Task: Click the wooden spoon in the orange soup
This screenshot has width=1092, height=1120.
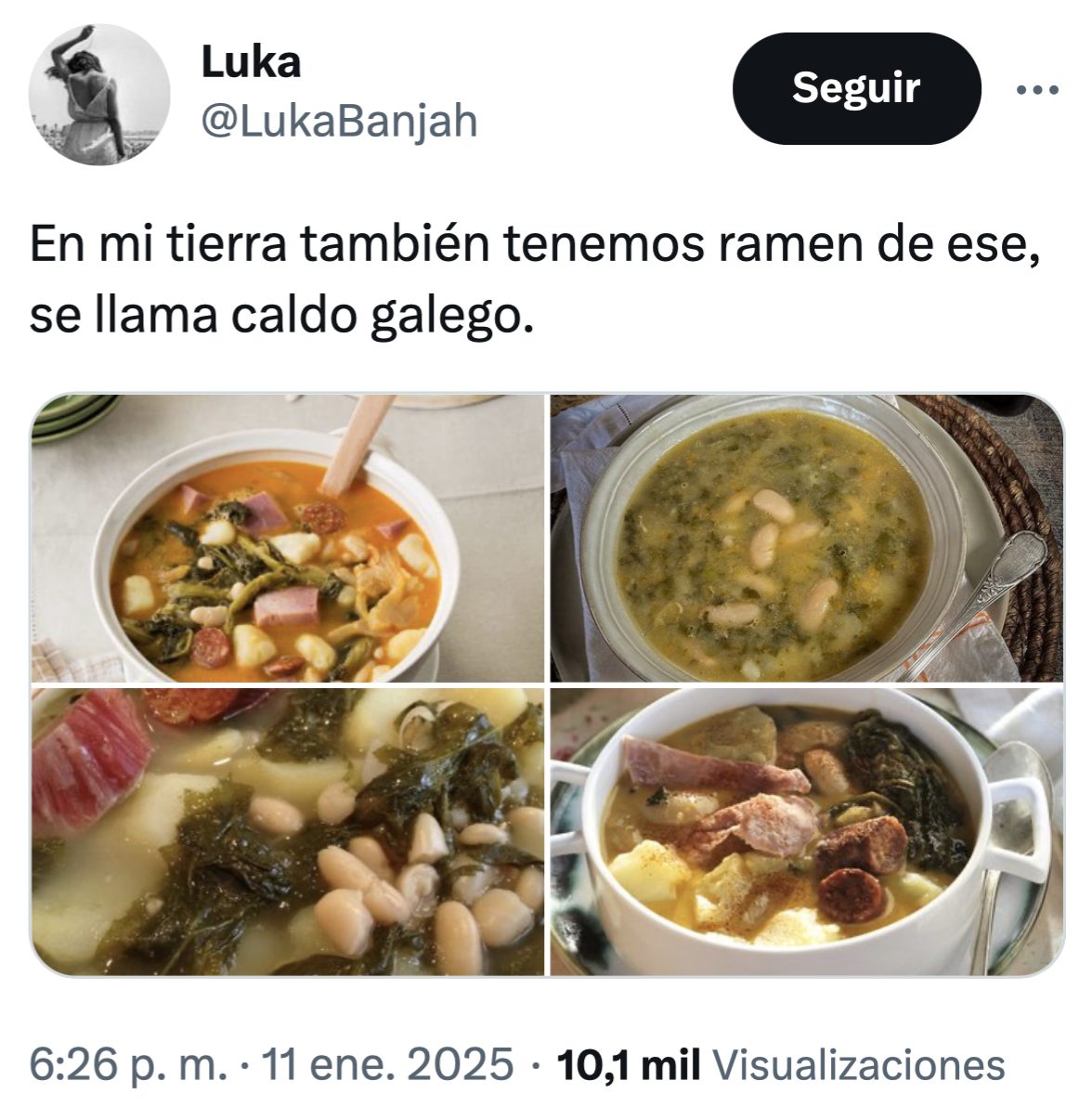Action: (x=357, y=446)
